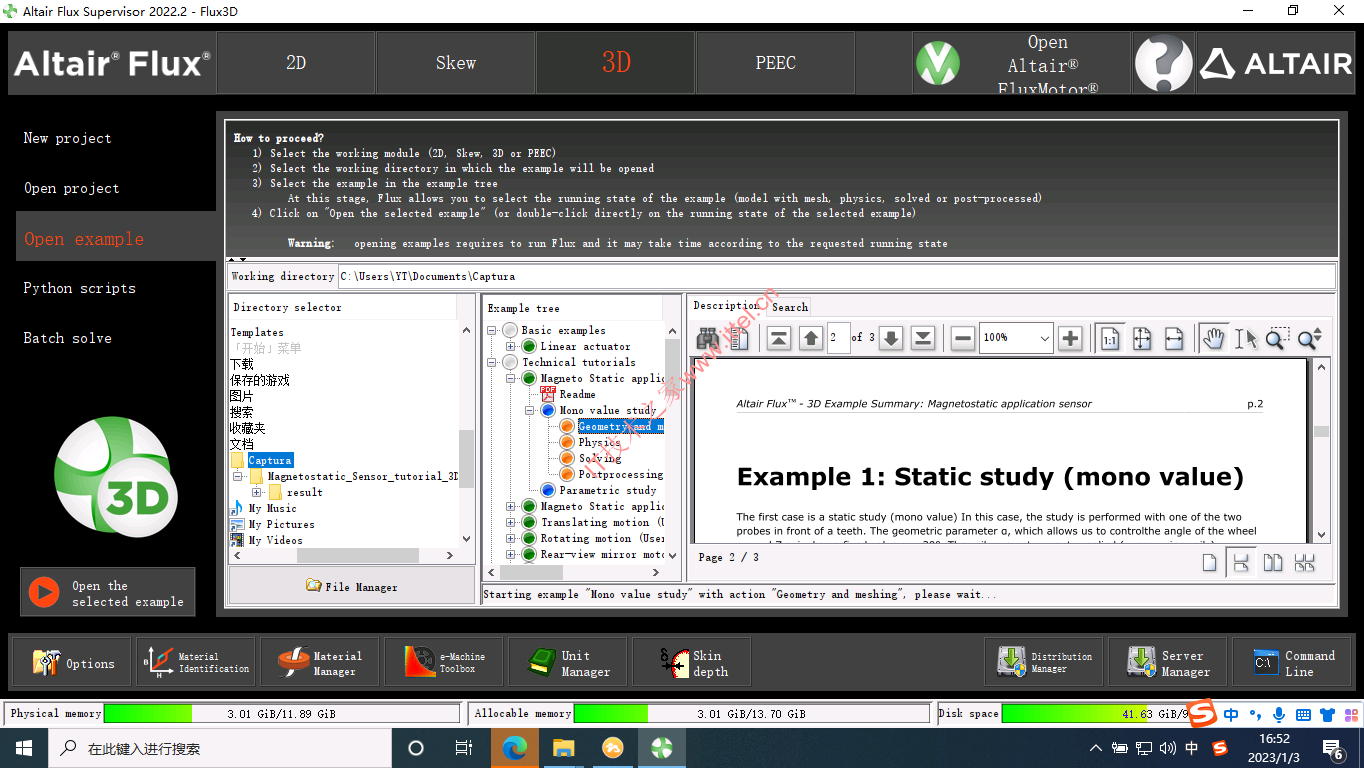Activate the hand pan tool
The height and width of the screenshot is (768, 1364).
click(1214, 338)
